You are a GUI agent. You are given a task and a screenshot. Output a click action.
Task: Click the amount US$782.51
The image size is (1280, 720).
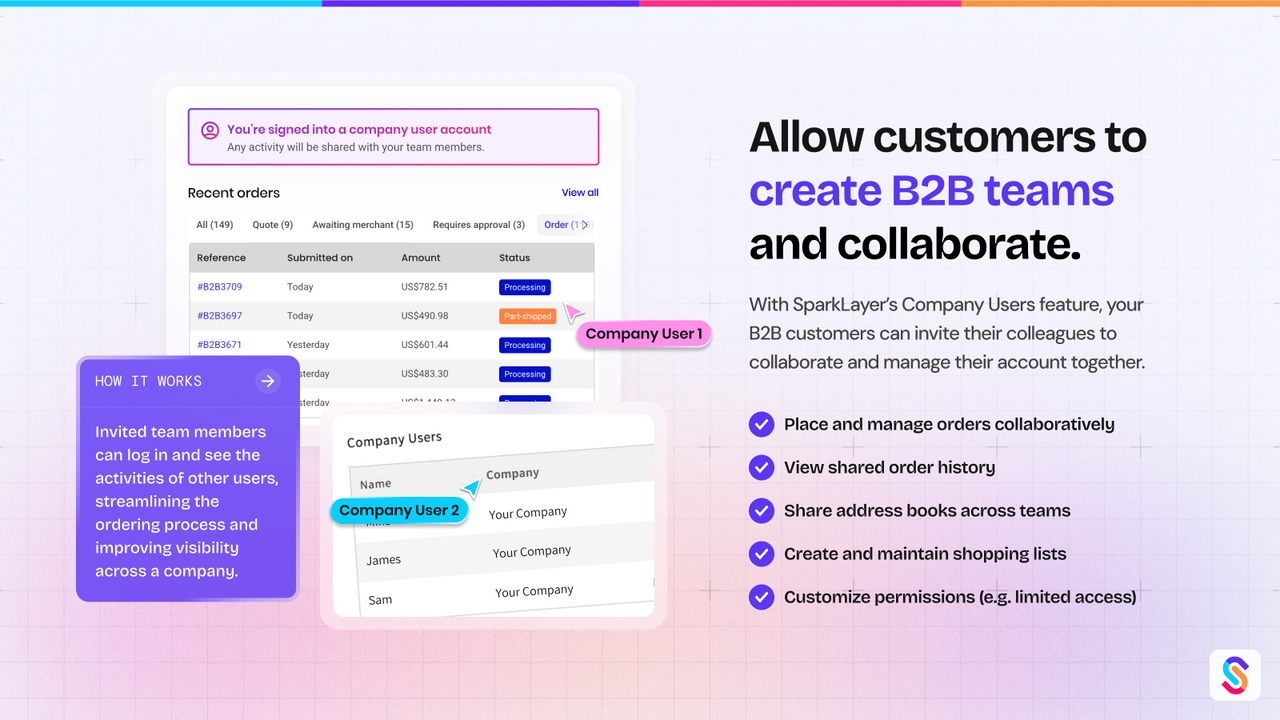point(424,287)
